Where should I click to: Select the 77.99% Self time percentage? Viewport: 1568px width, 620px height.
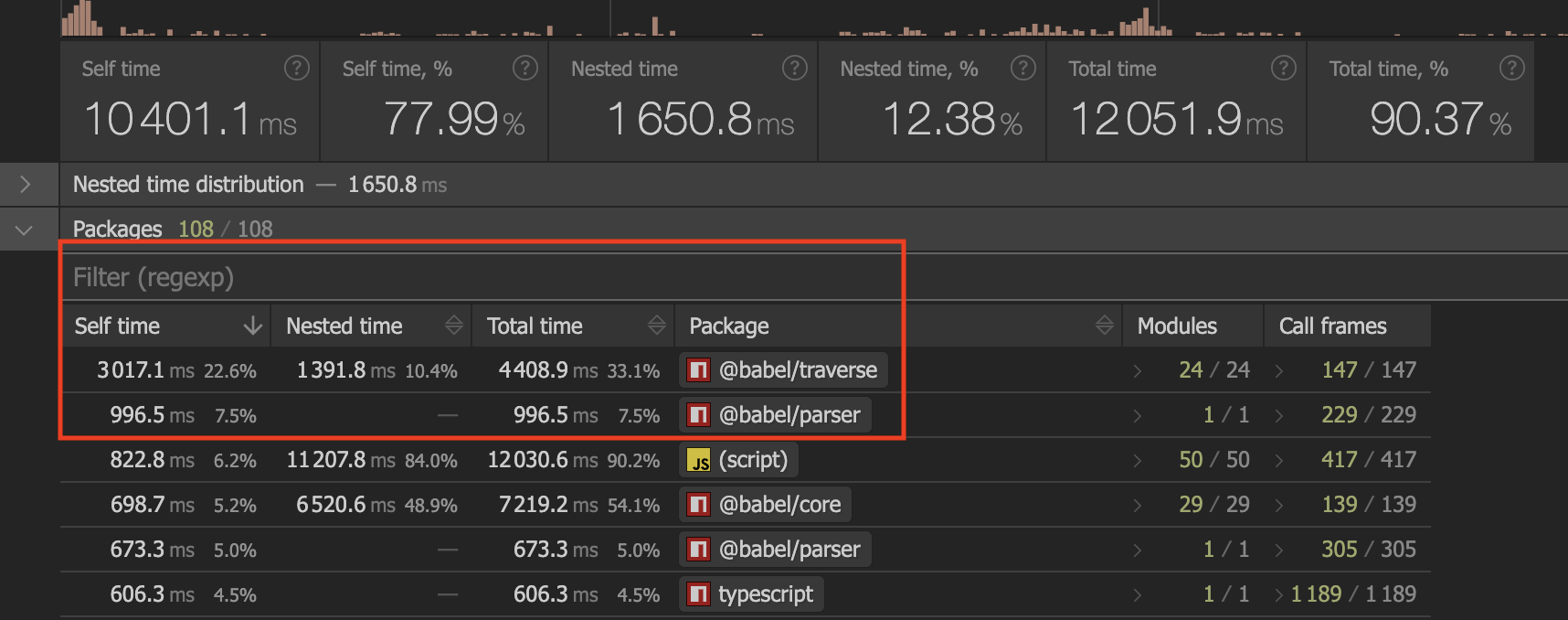pos(454,119)
